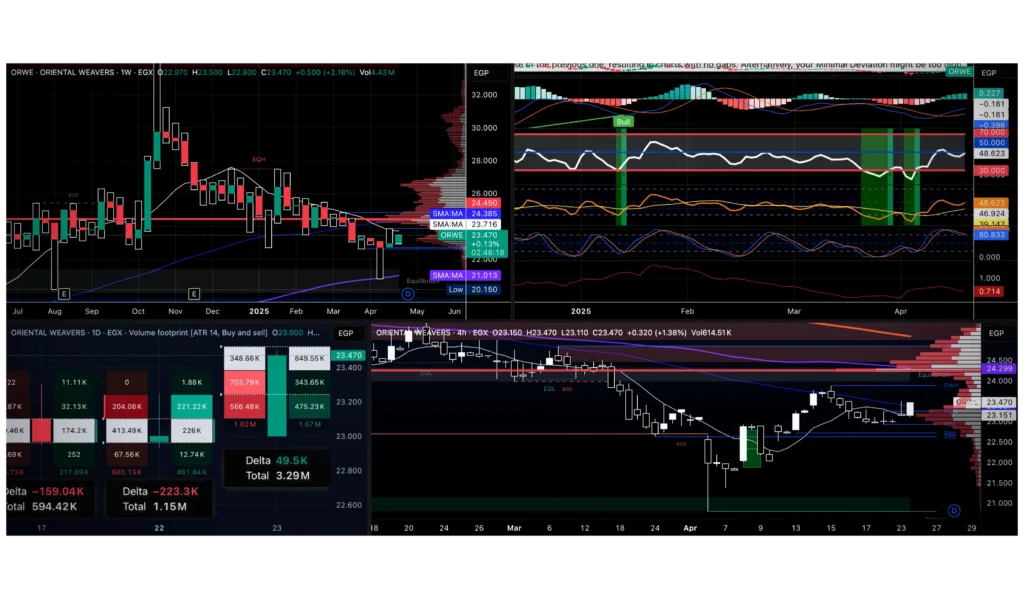This screenshot has height=599, width=1024.
Task: Click the Delta -159.04K summary box
Action: 50,499
